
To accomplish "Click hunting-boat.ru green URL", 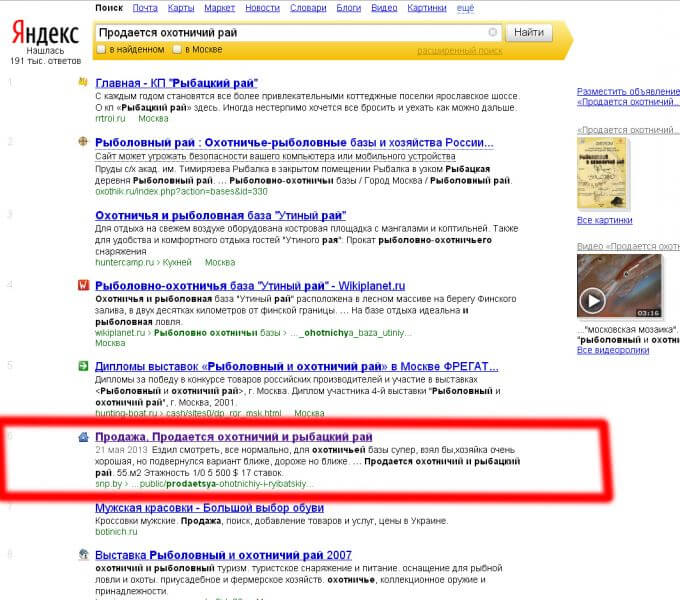I will pos(126,413).
